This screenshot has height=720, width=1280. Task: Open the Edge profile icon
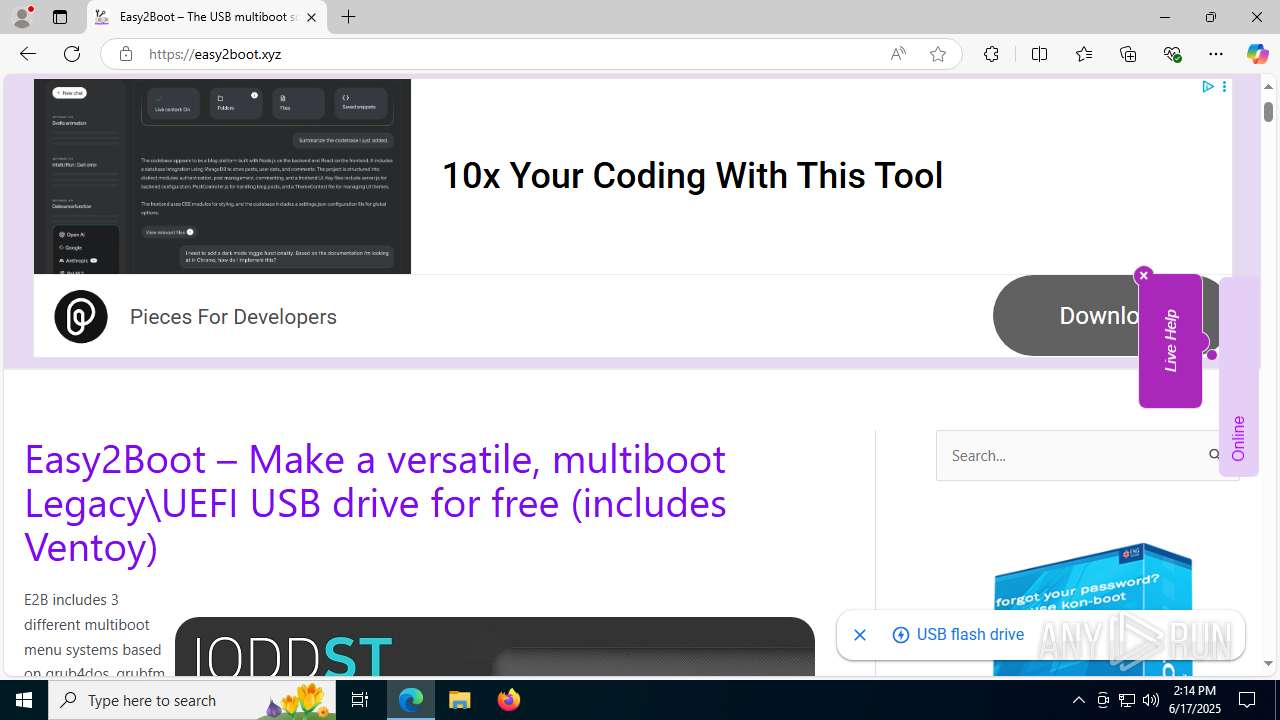(22, 17)
